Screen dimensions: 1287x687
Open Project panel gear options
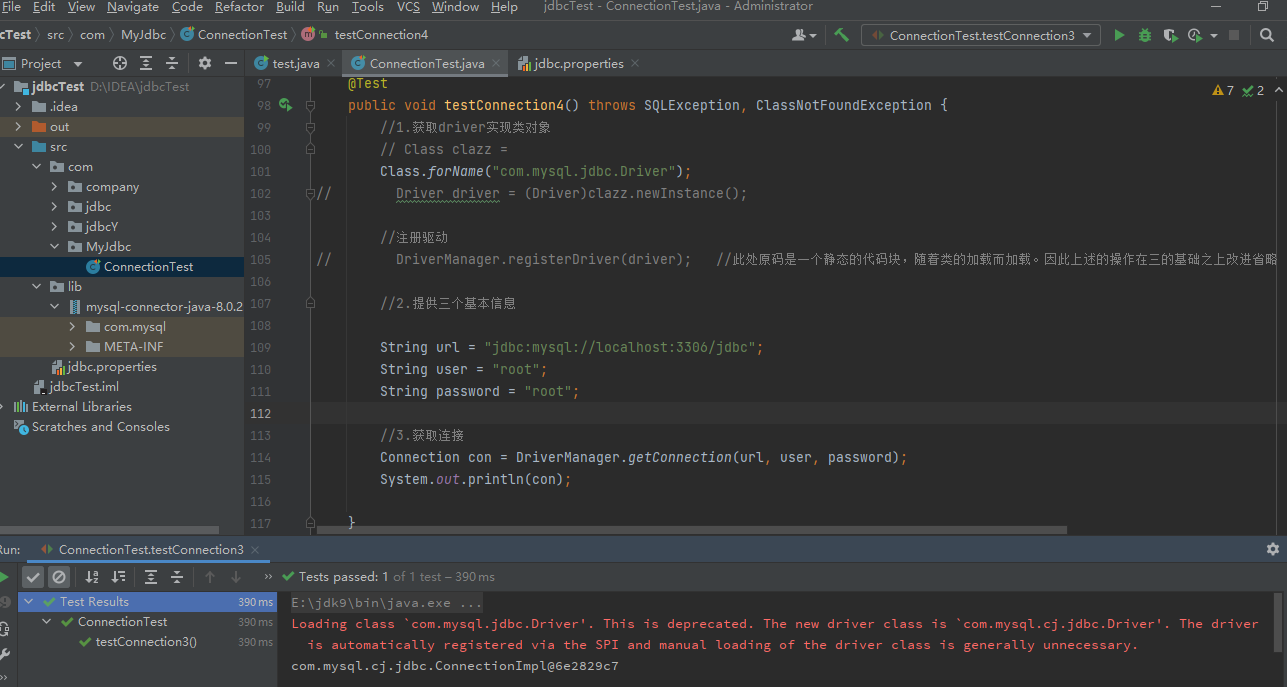(x=205, y=63)
